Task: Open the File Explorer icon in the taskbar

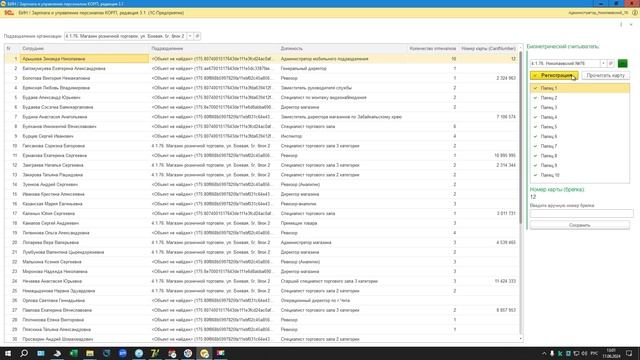Action: (x=90, y=353)
